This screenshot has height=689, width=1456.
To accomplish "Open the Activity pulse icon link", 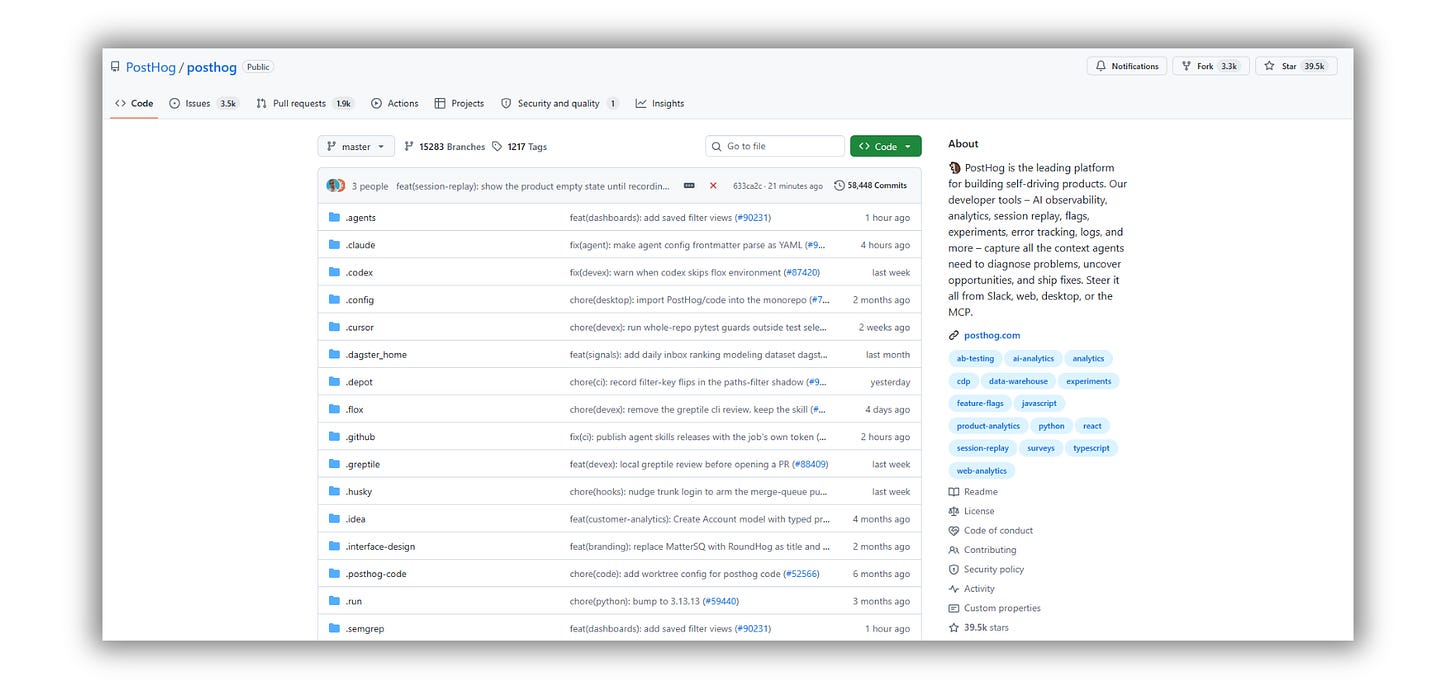I will [x=954, y=589].
